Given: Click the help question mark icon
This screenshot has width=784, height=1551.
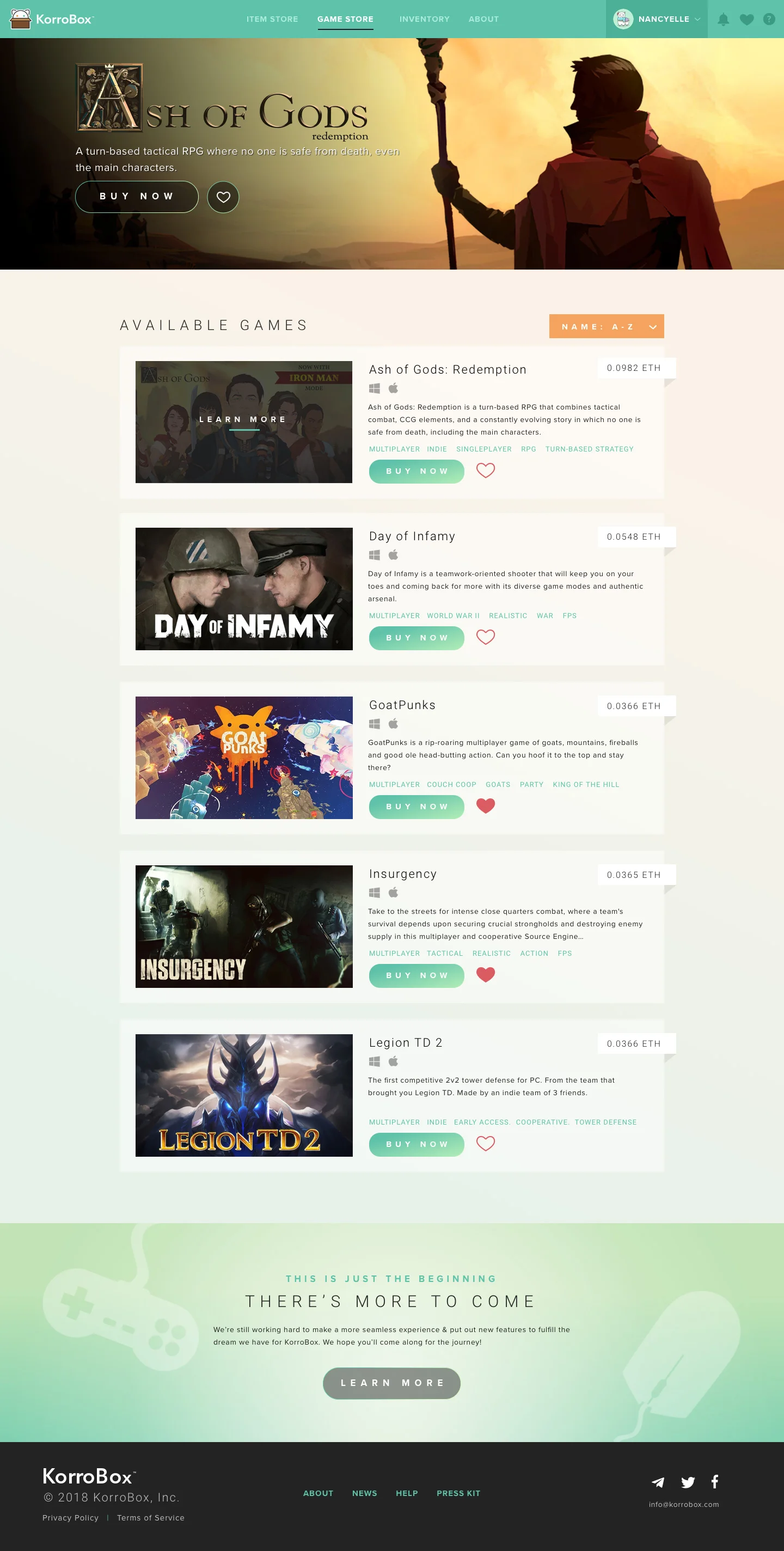Looking at the screenshot, I should tap(769, 19).
